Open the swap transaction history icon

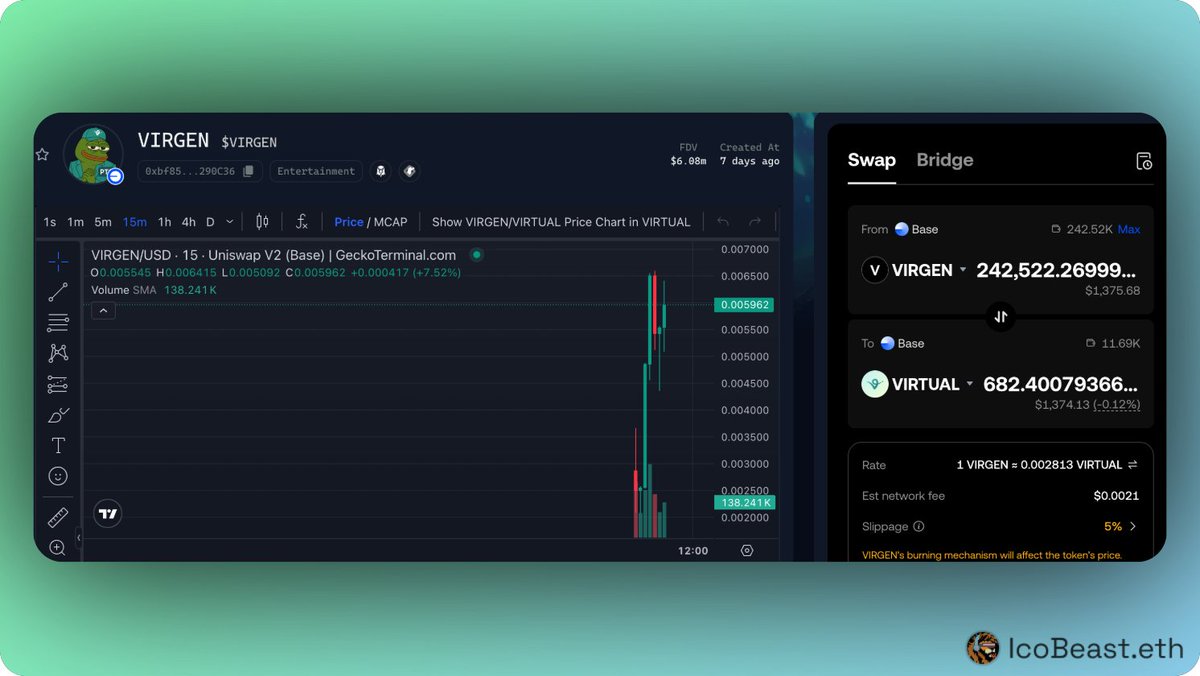pos(1145,161)
